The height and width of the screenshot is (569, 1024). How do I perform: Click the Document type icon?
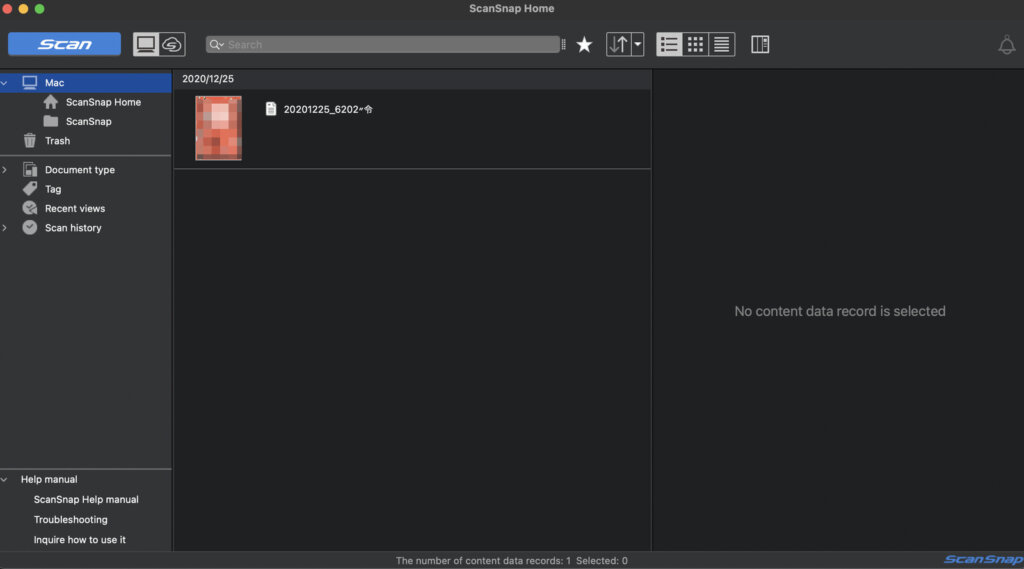coord(29,169)
